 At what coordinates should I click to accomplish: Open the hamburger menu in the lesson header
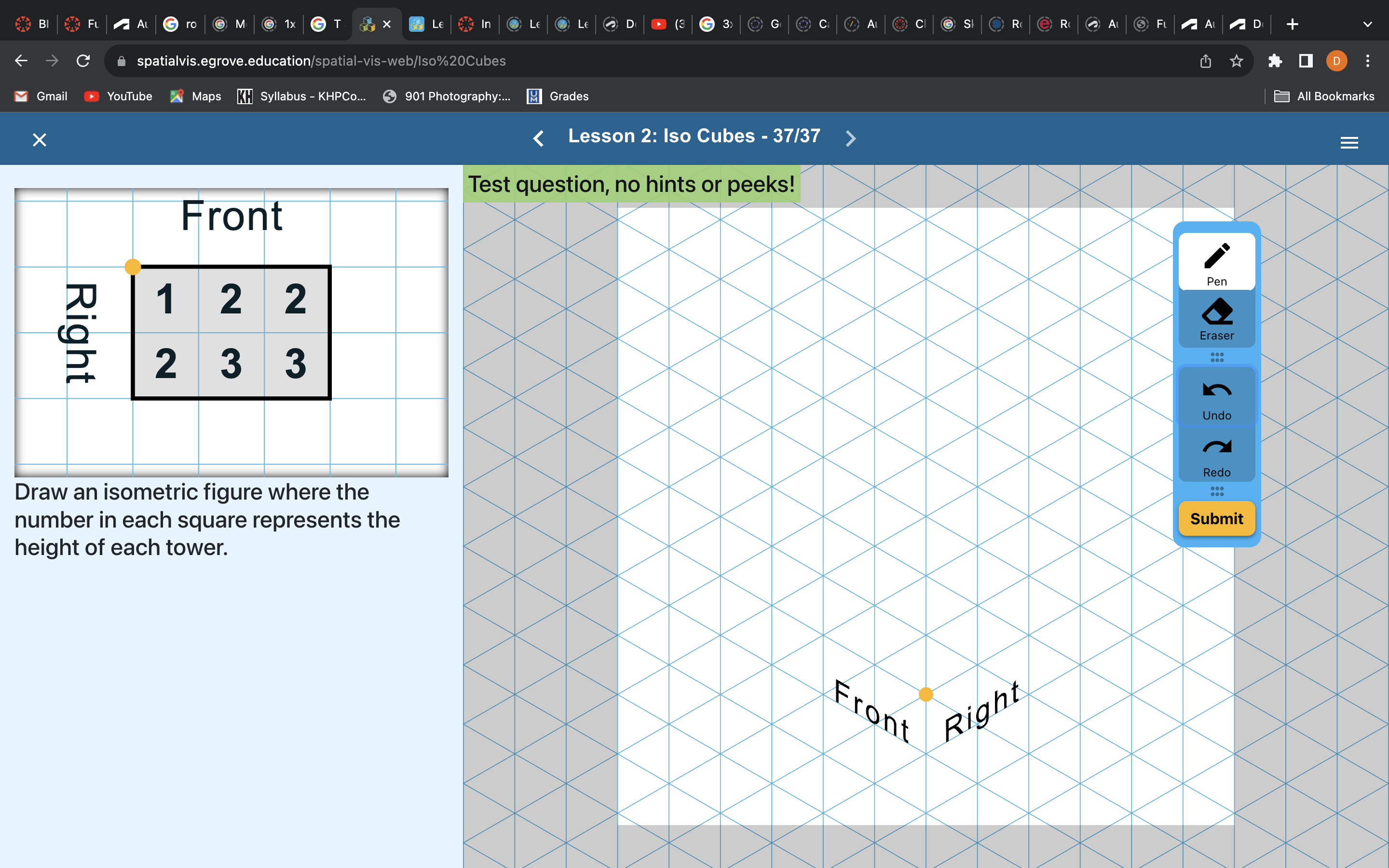click(x=1349, y=142)
